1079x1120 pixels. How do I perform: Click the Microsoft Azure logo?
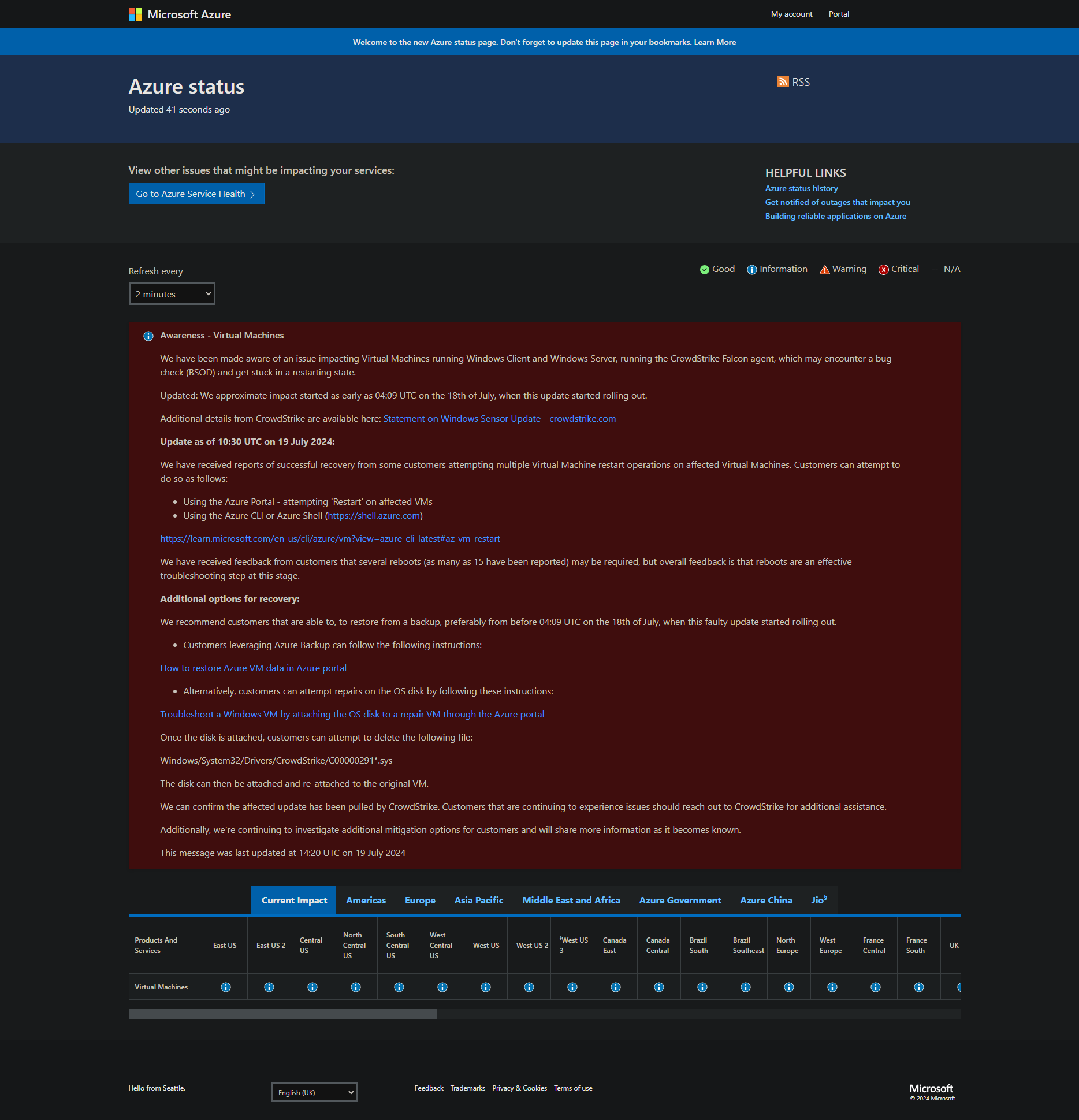pos(180,14)
